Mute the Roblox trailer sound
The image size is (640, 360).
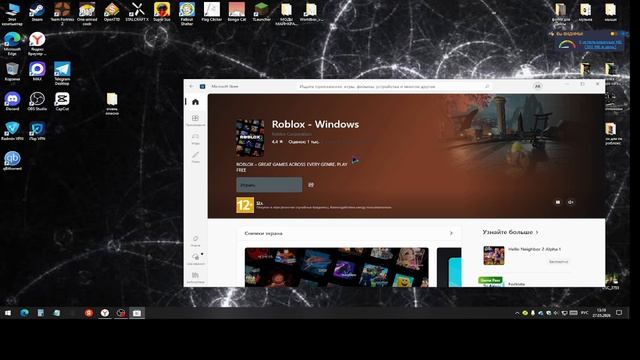tap(571, 202)
